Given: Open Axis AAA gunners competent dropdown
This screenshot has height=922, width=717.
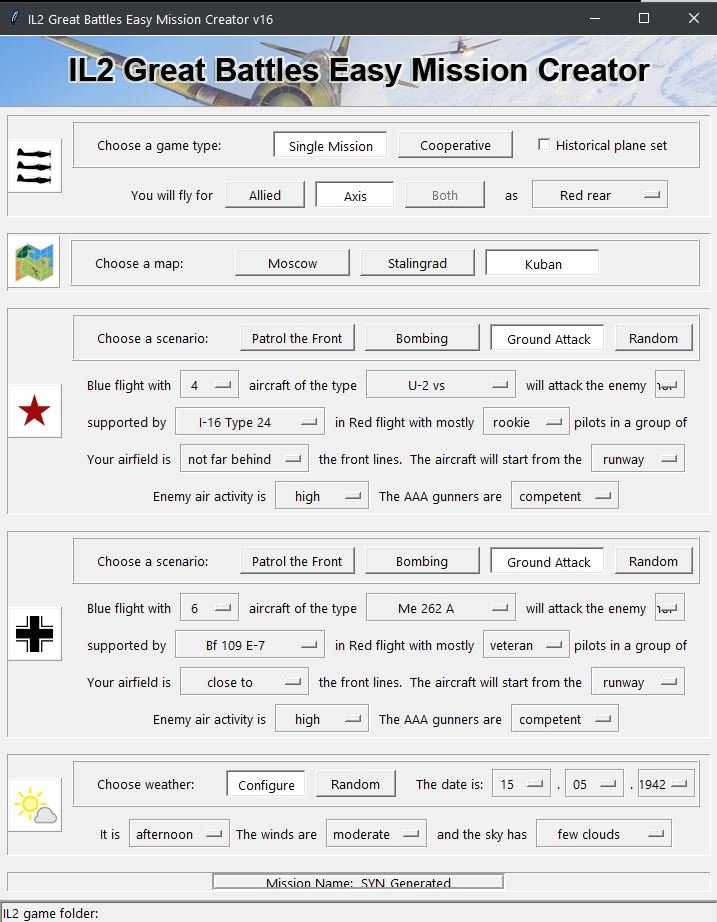Looking at the screenshot, I should 565,719.
